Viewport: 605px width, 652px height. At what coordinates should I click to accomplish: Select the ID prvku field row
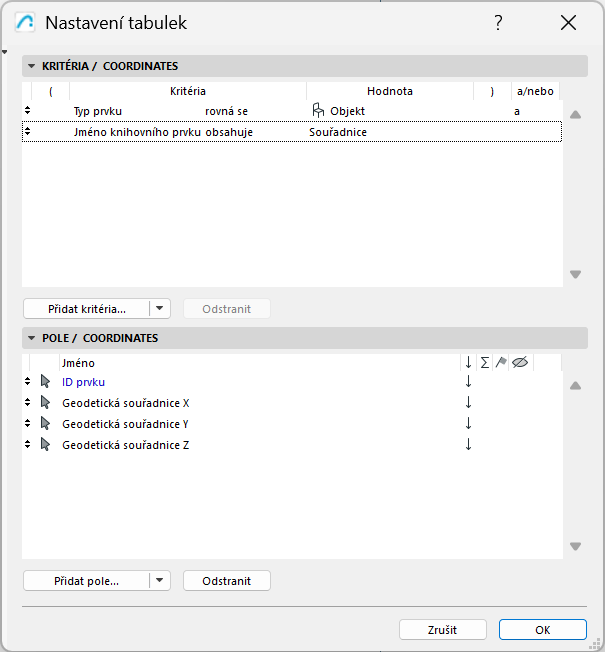250,382
